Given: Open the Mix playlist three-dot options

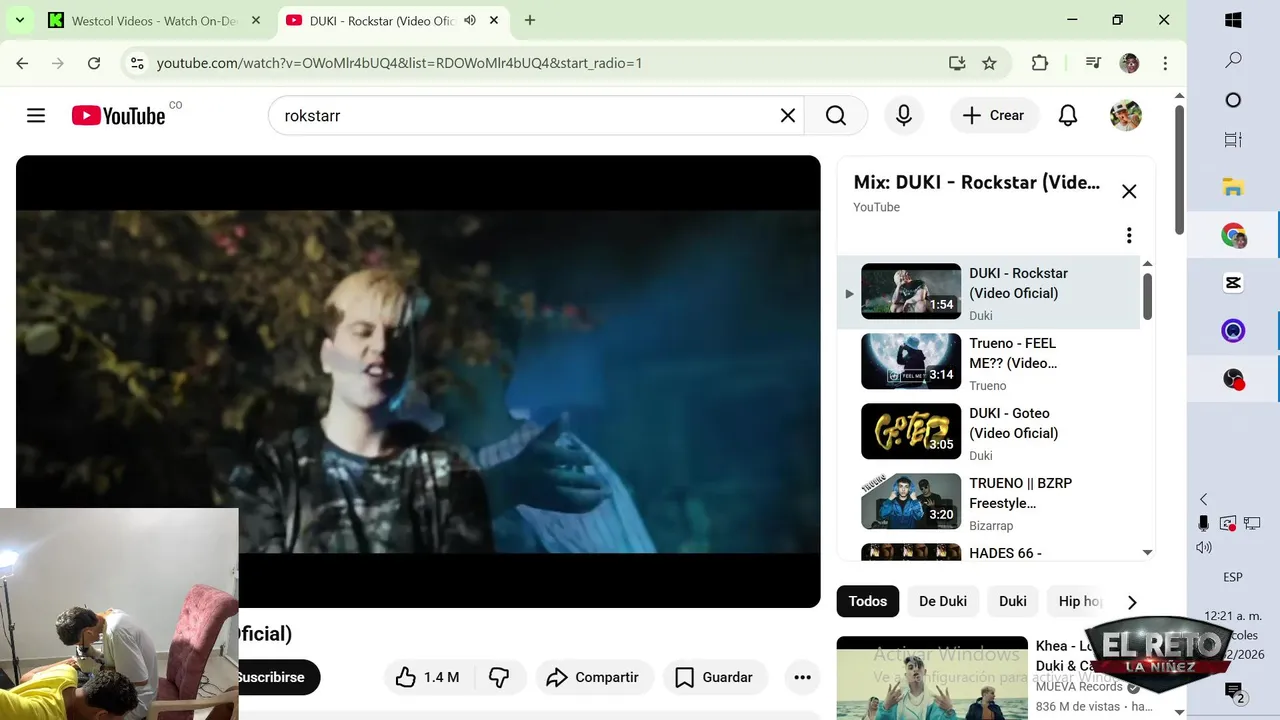Looking at the screenshot, I should pyautogui.click(x=1129, y=235).
